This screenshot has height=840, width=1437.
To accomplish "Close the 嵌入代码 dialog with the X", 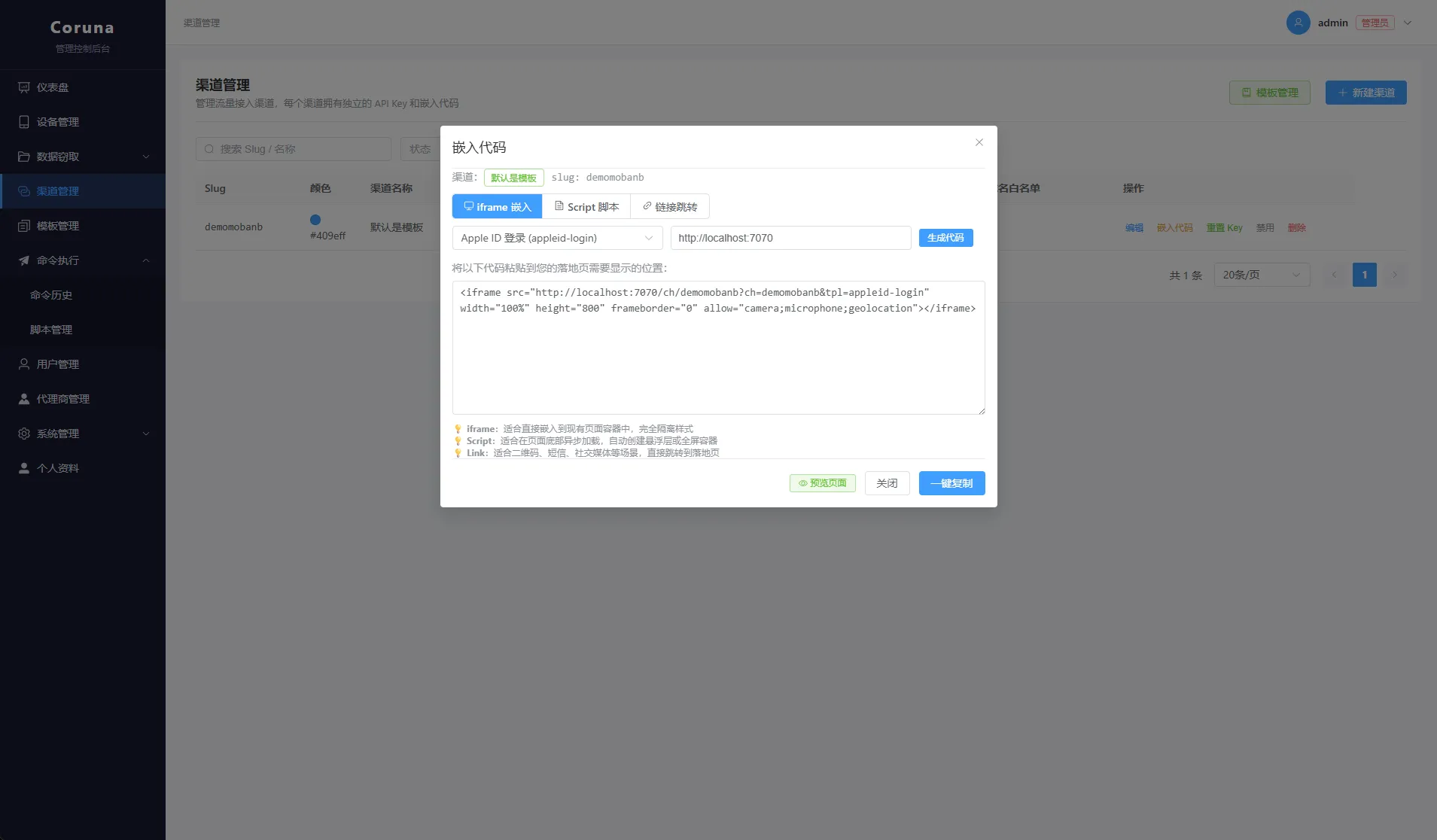I will coord(979,142).
